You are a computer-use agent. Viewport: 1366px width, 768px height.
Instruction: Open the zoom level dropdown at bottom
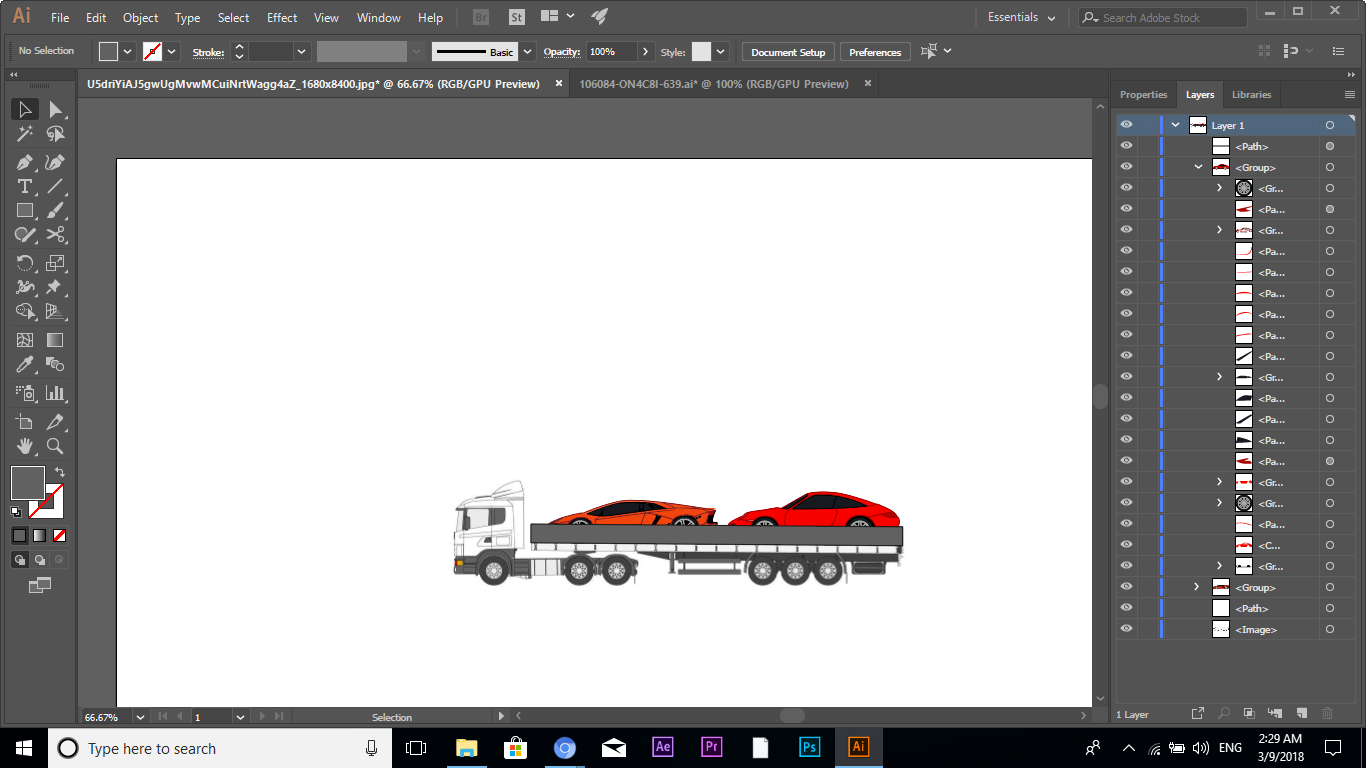coord(140,717)
